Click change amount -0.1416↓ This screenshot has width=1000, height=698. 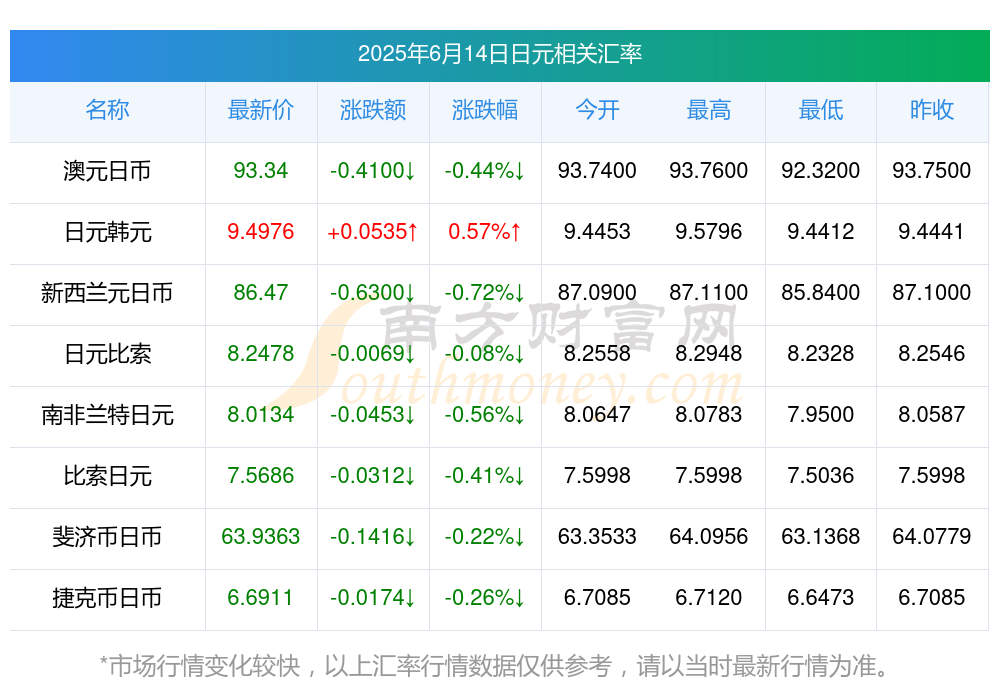[x=373, y=536]
